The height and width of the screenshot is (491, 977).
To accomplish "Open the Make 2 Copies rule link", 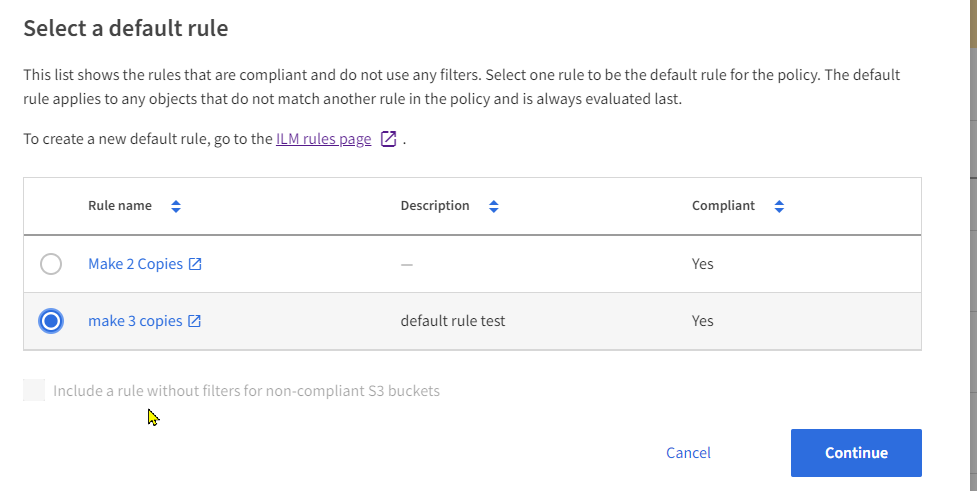I will click(135, 264).
